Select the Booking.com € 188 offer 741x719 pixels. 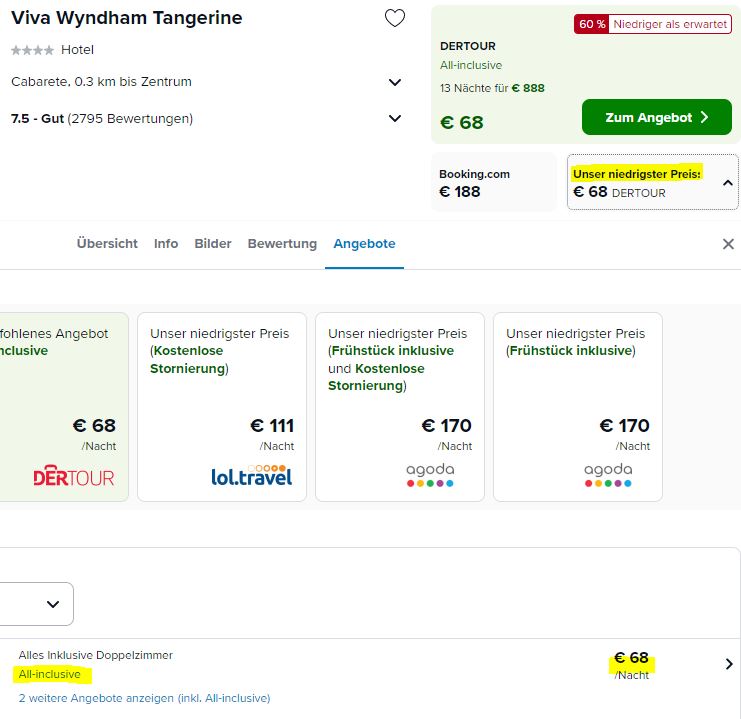pos(493,182)
